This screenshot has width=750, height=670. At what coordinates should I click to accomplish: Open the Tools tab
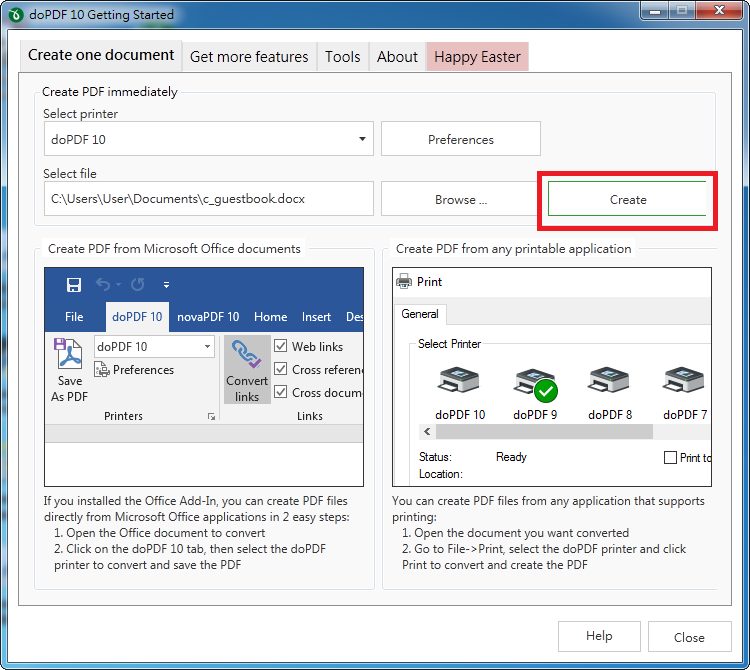click(342, 56)
